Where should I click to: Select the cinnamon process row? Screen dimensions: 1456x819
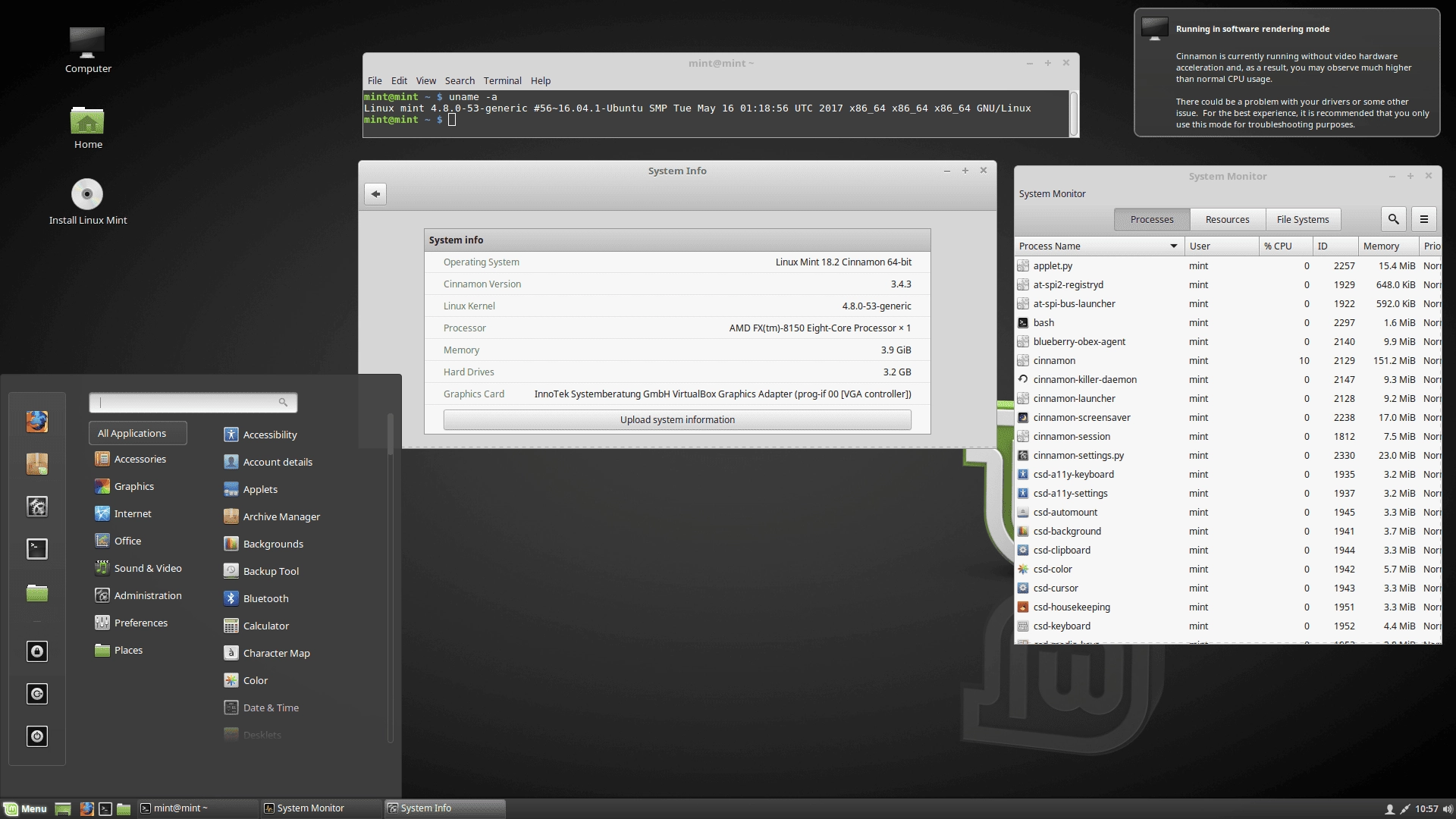point(1228,360)
